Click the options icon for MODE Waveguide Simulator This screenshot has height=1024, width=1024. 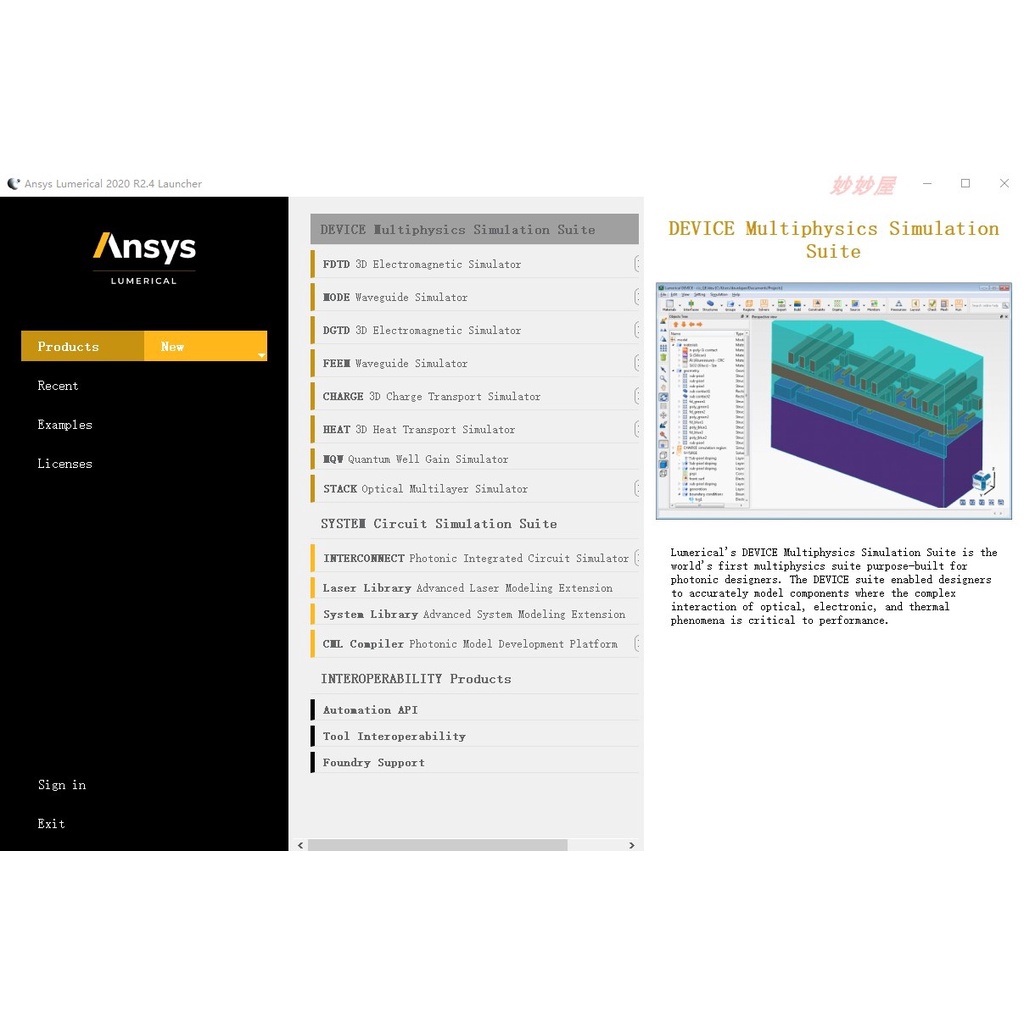point(637,296)
